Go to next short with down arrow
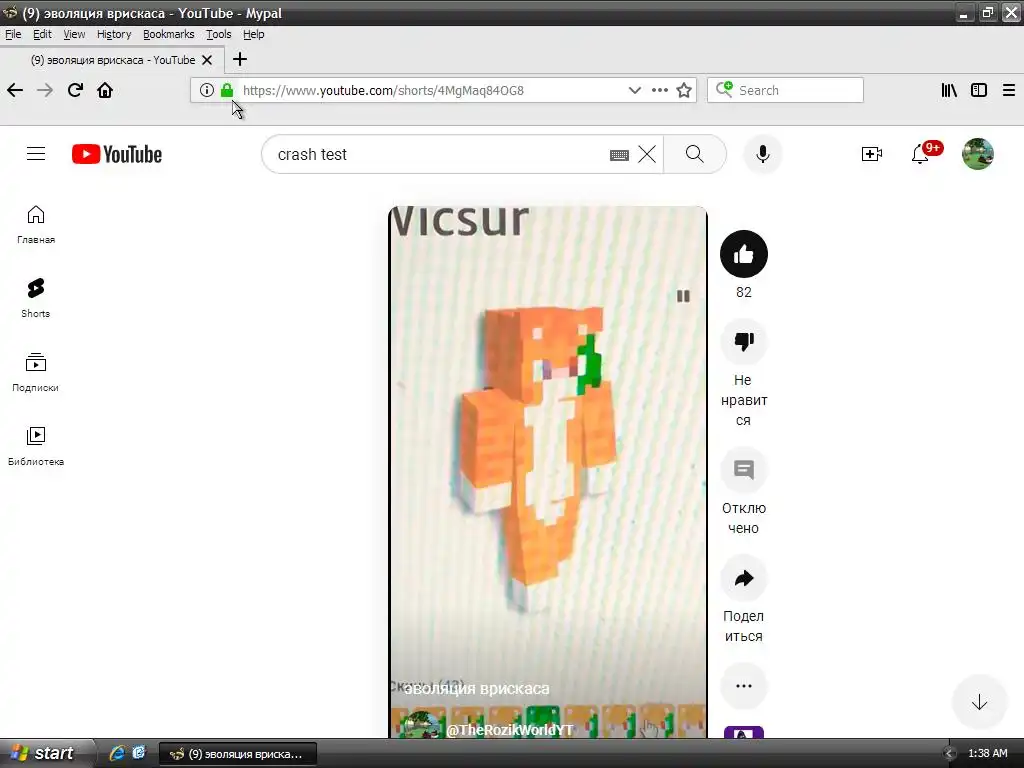The width and height of the screenshot is (1024, 768). 979,702
